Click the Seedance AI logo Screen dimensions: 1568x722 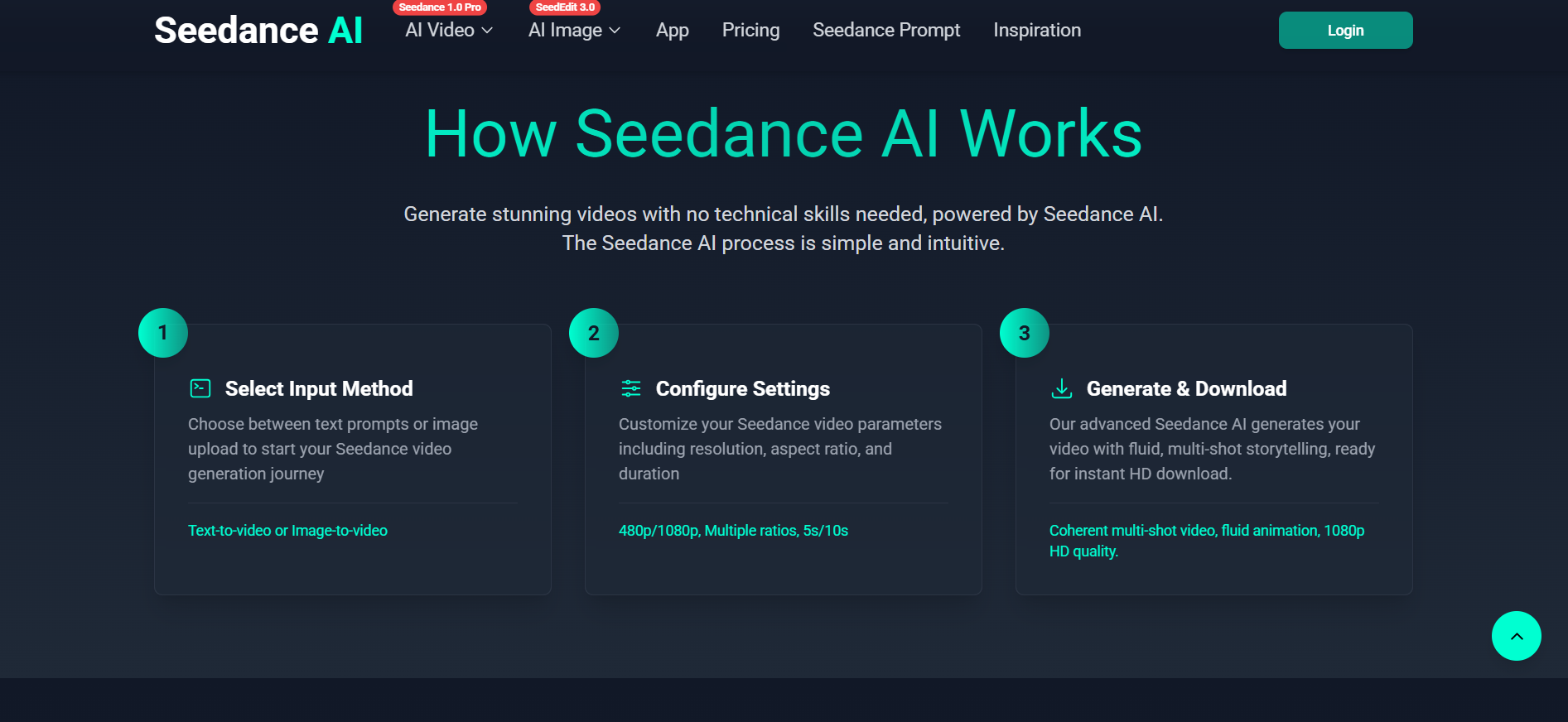258,31
